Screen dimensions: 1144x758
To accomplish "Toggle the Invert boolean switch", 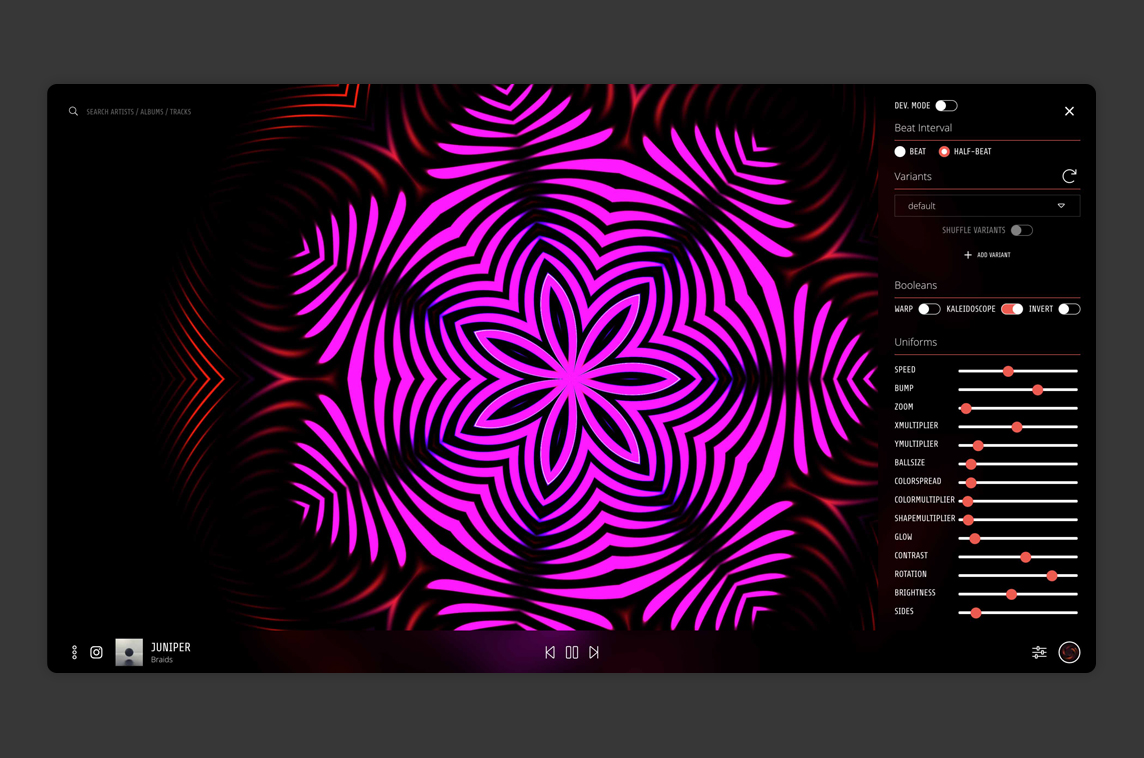I will tap(1069, 309).
